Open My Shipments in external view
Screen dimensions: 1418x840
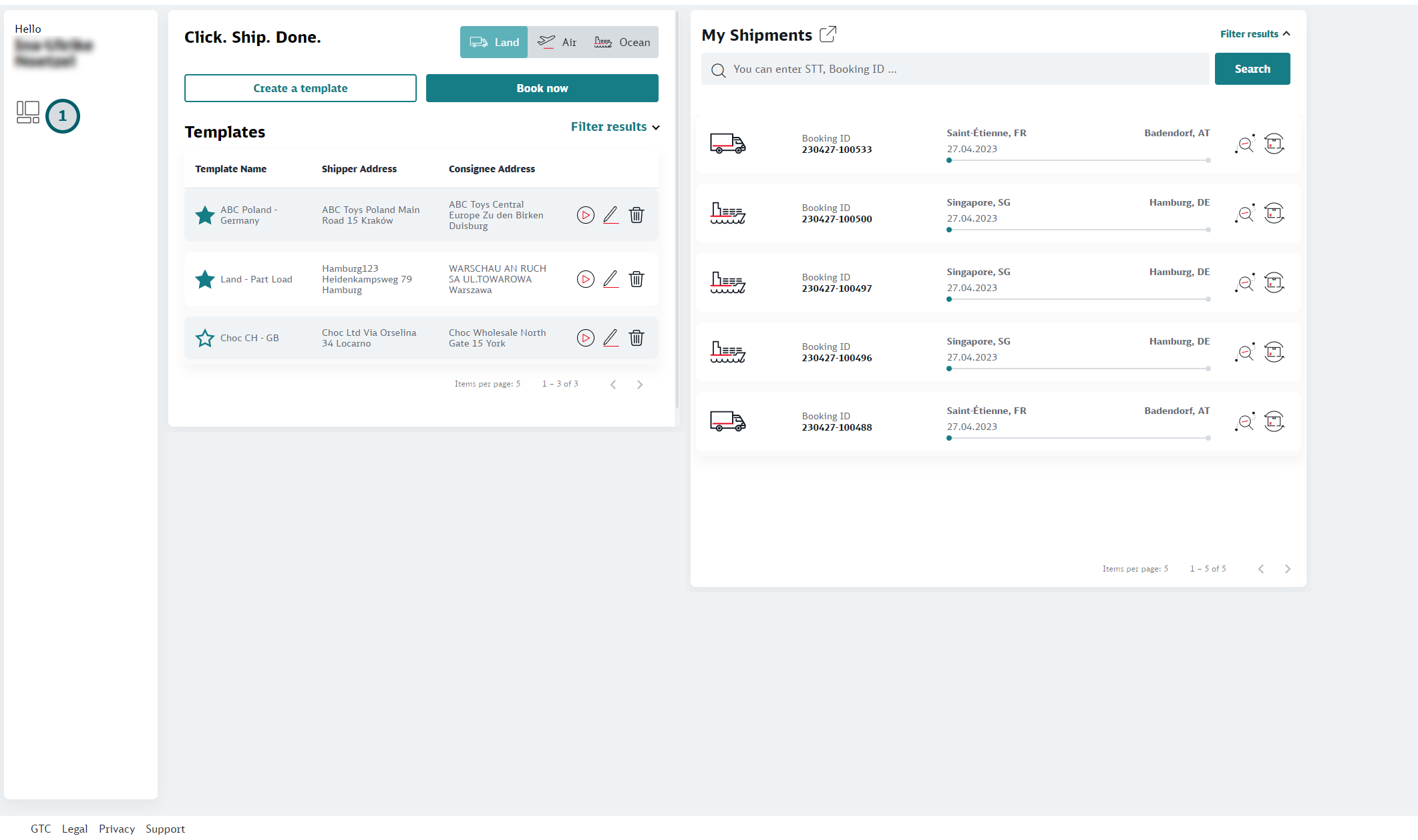[828, 34]
